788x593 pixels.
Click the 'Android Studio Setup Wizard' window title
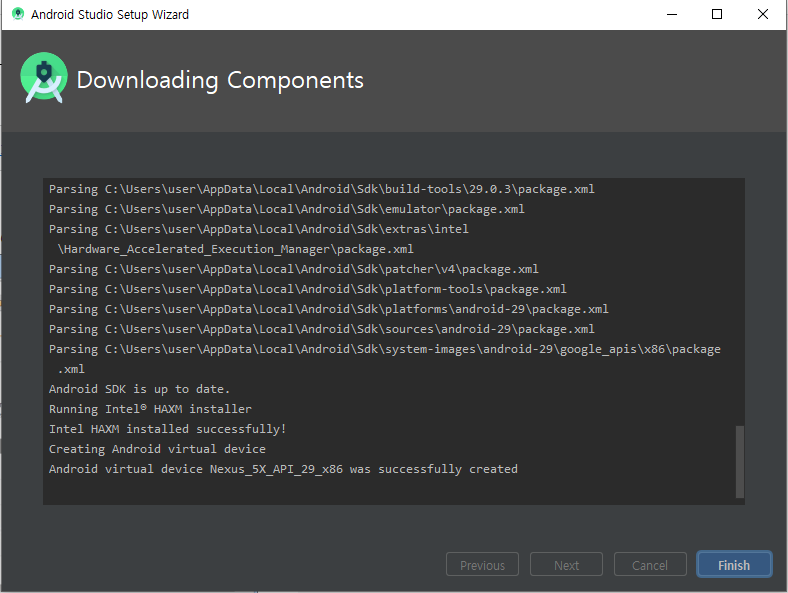coord(110,15)
